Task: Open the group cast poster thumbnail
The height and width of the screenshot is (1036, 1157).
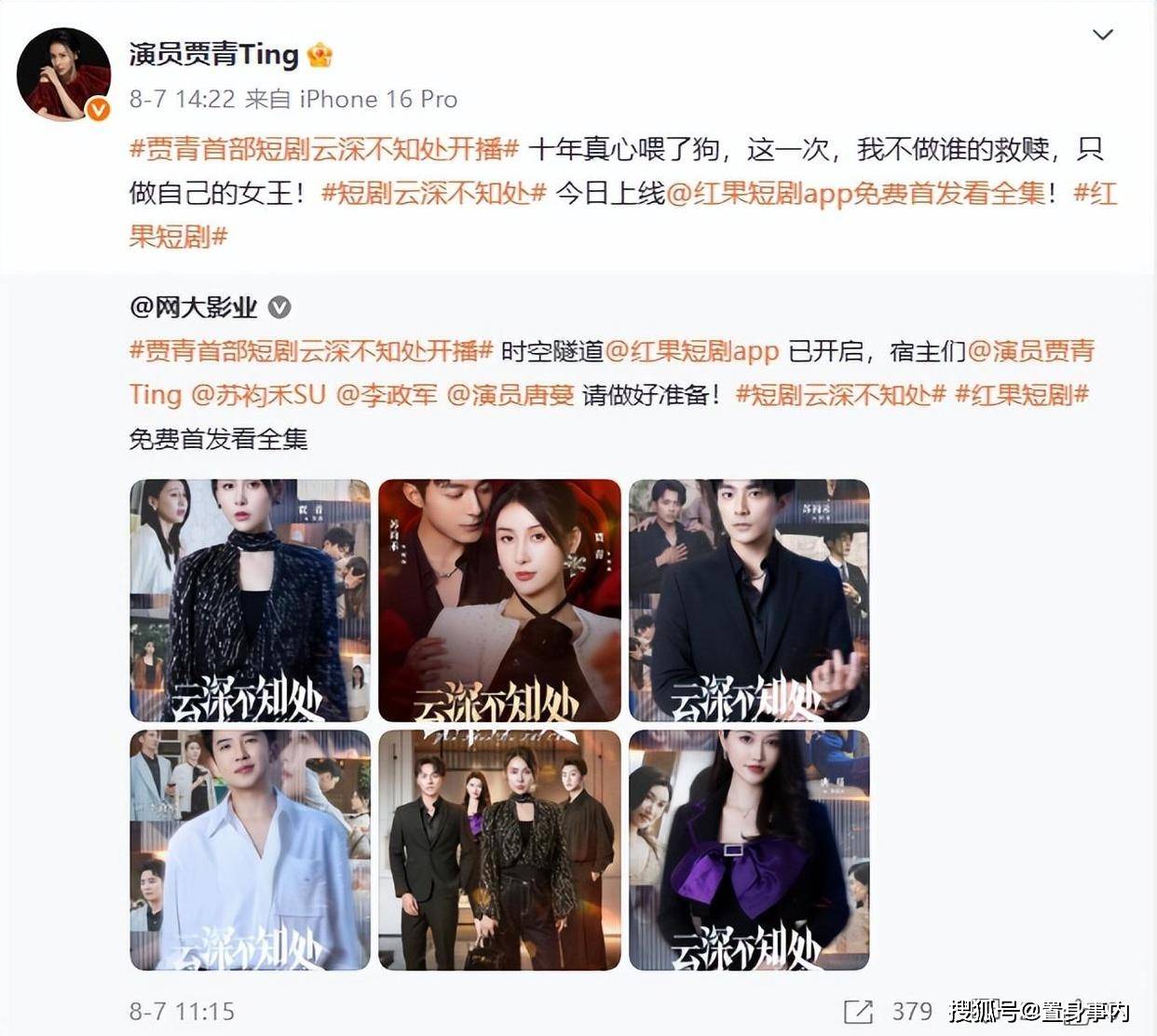Action: (x=499, y=850)
